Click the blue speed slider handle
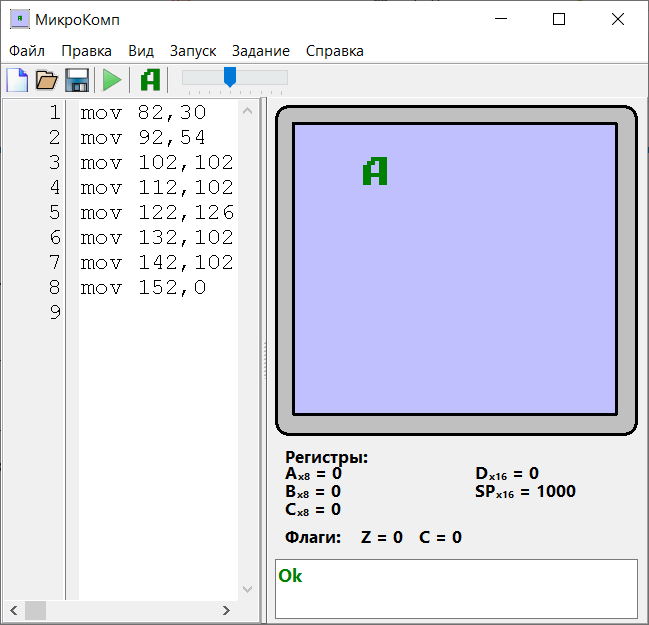Image resolution: width=649 pixels, height=625 pixels. pos(230,77)
